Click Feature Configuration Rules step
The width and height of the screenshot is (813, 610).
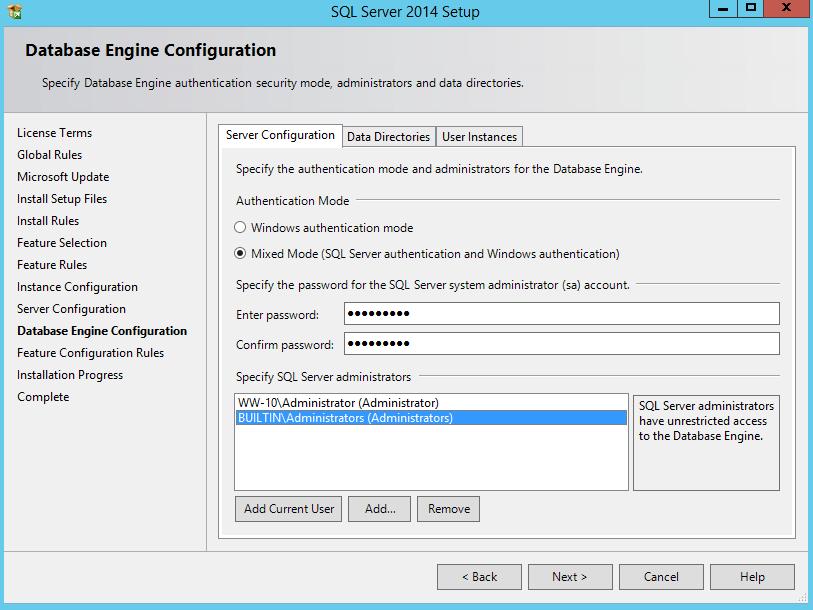pos(90,353)
